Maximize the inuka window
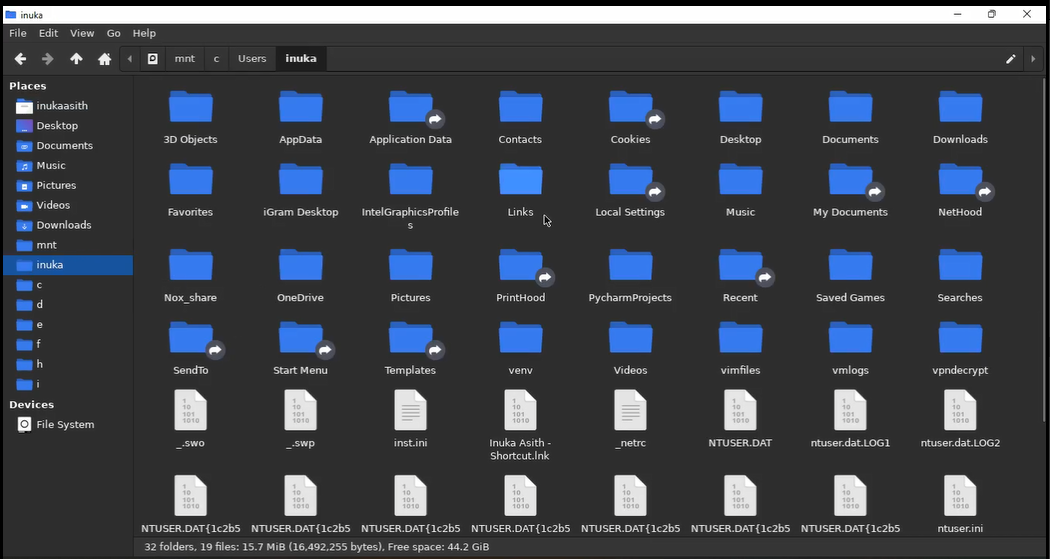 pos(992,14)
